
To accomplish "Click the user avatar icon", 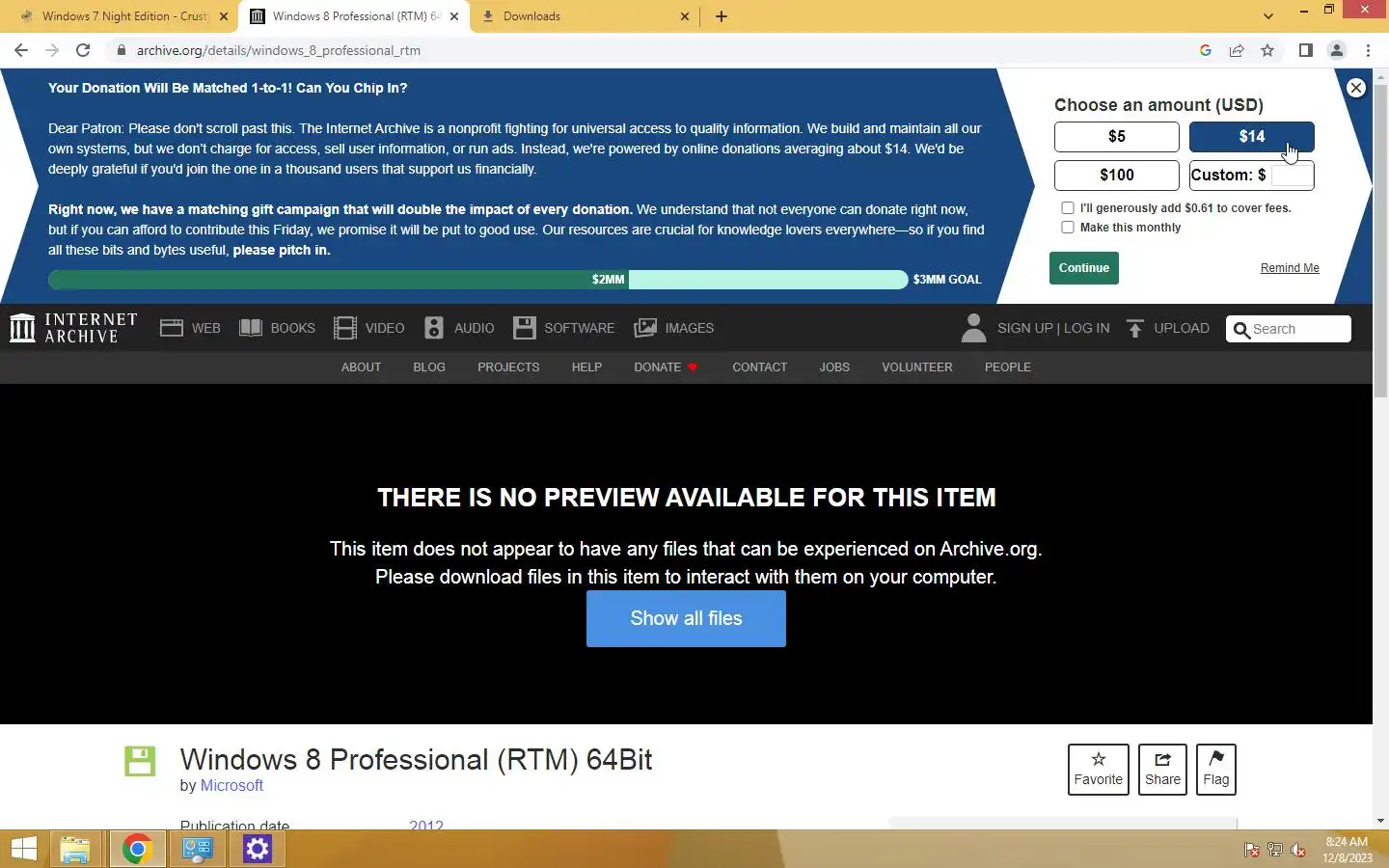I will [973, 328].
